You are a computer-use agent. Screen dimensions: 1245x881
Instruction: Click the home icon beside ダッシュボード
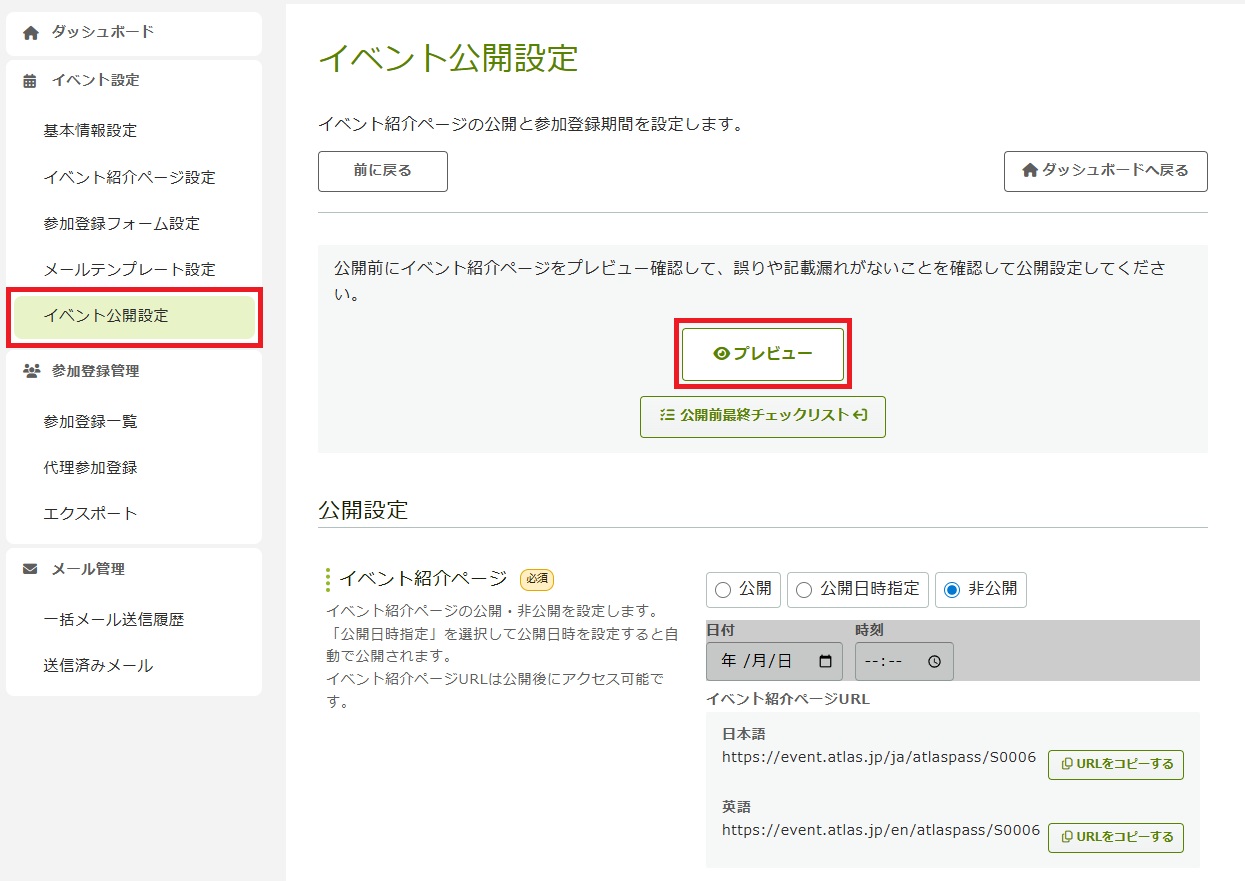tap(31, 33)
